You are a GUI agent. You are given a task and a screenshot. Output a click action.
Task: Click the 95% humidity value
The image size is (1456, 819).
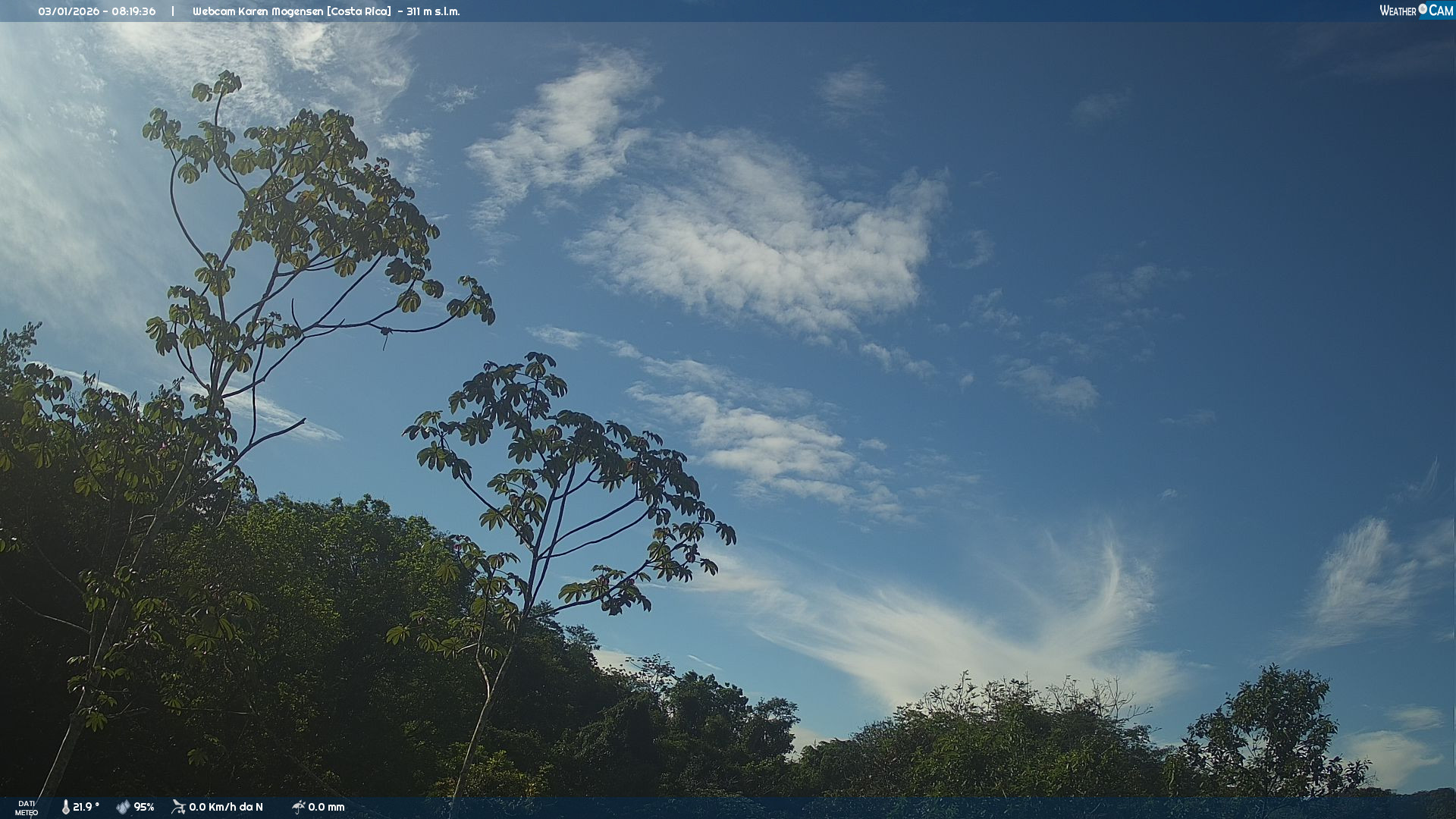144,807
